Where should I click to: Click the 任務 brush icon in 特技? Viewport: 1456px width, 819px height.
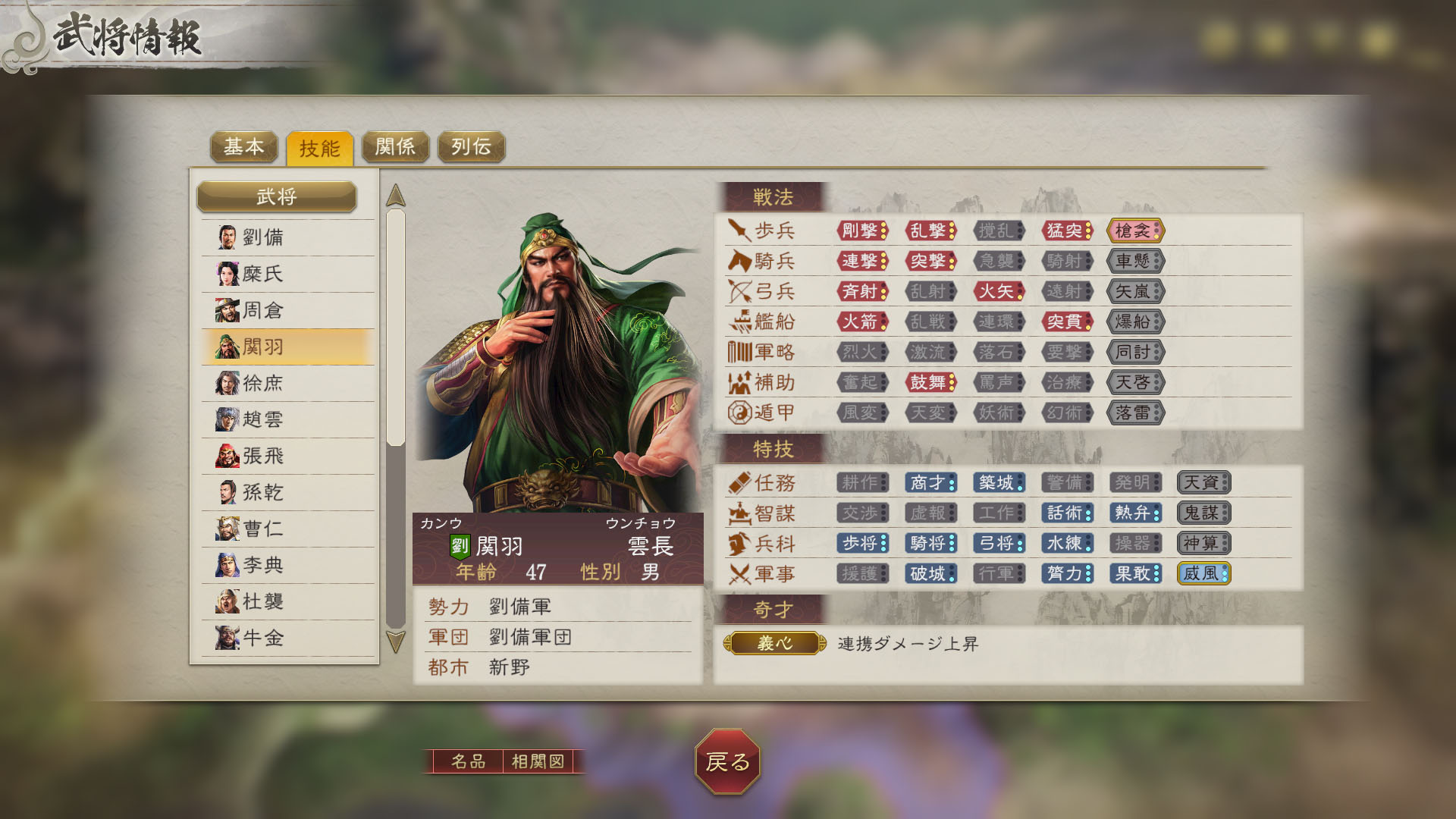pyautogui.click(x=739, y=482)
